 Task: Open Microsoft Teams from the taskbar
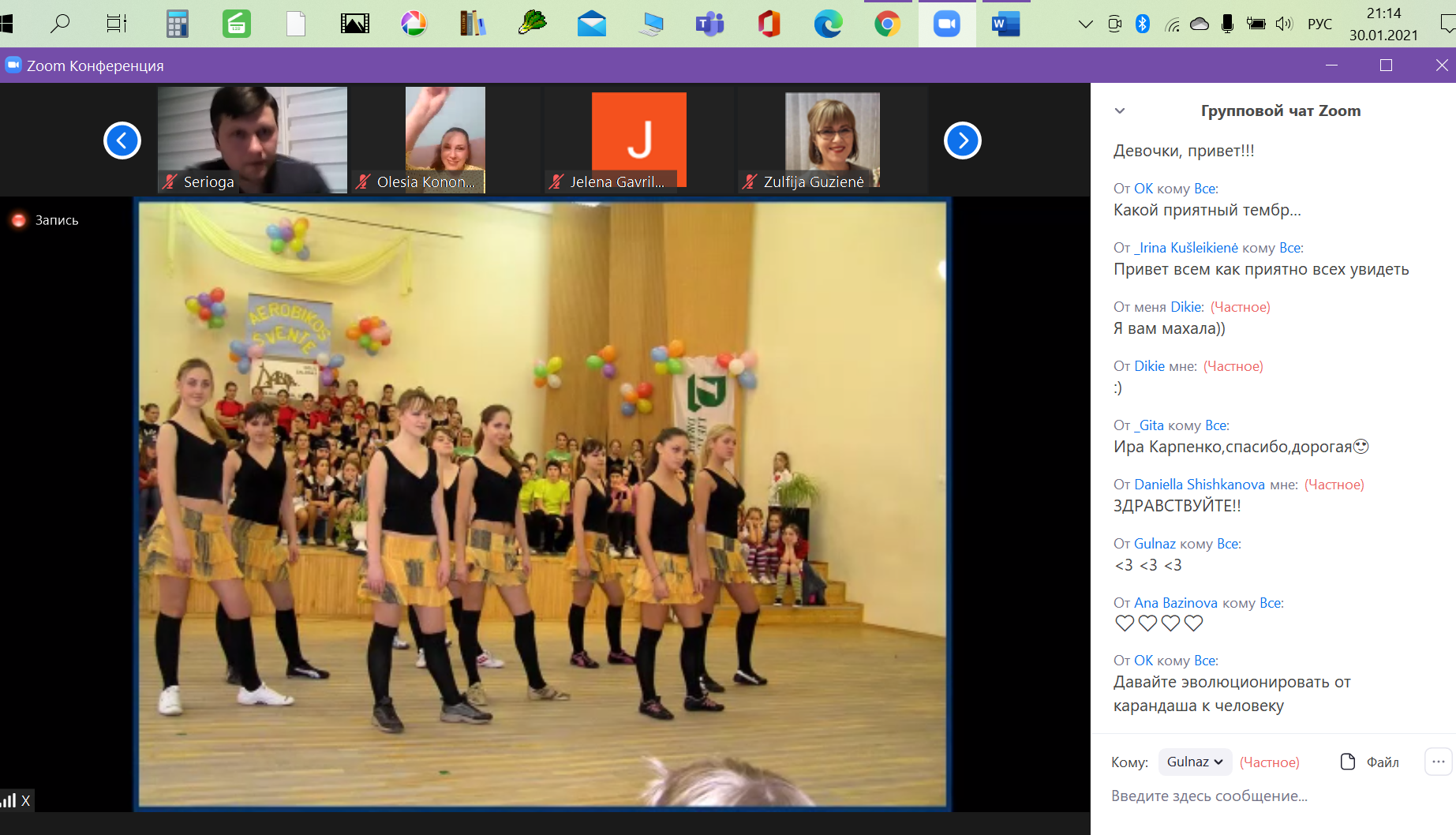(x=709, y=24)
